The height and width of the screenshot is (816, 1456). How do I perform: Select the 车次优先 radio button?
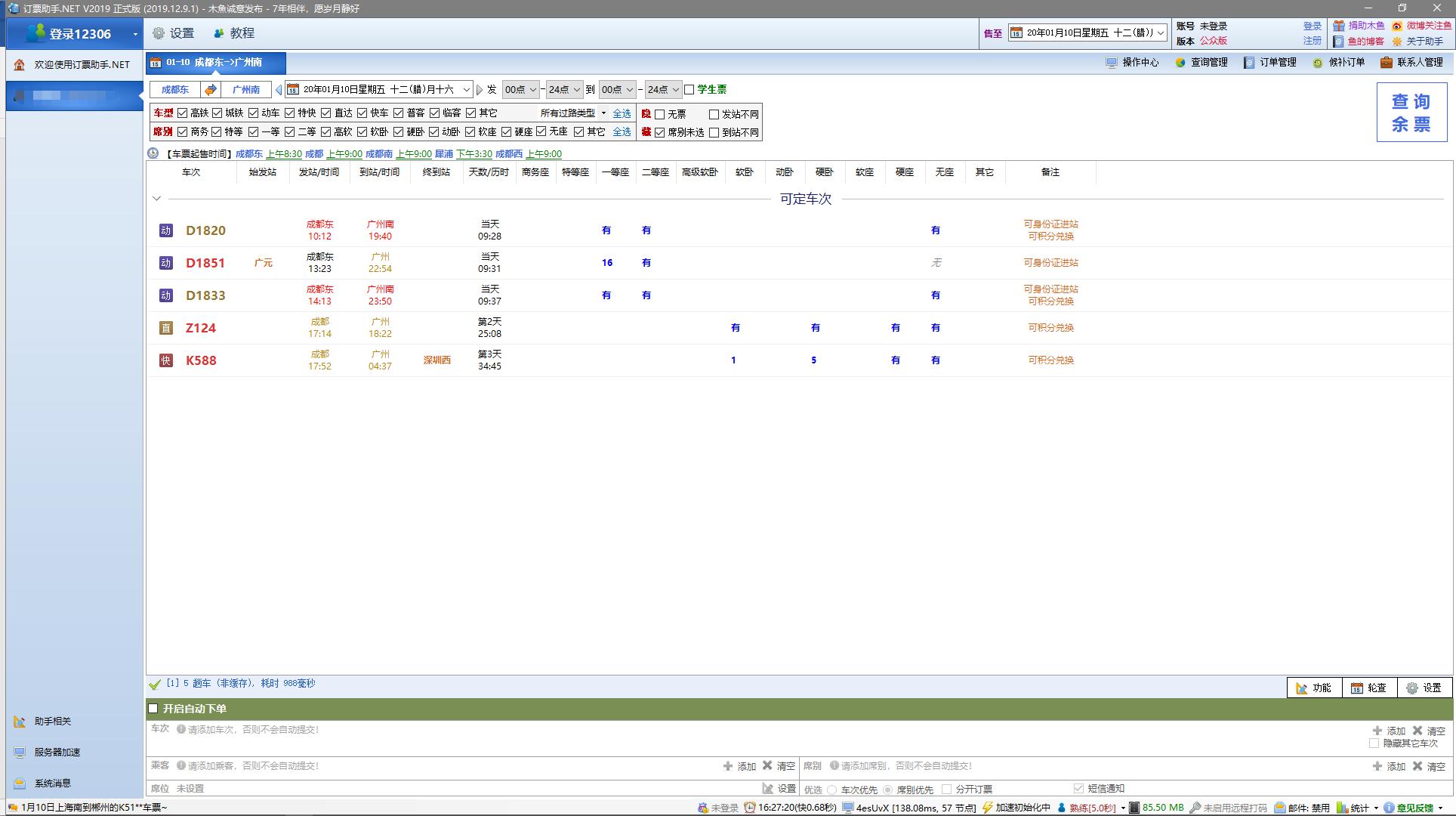[x=831, y=790]
